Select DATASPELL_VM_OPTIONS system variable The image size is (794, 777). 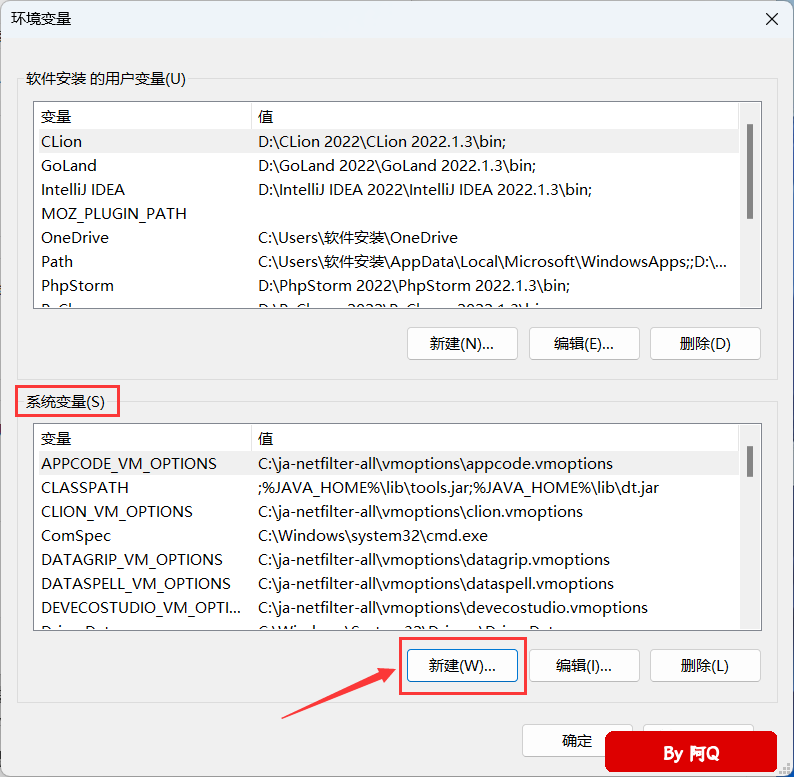point(388,584)
